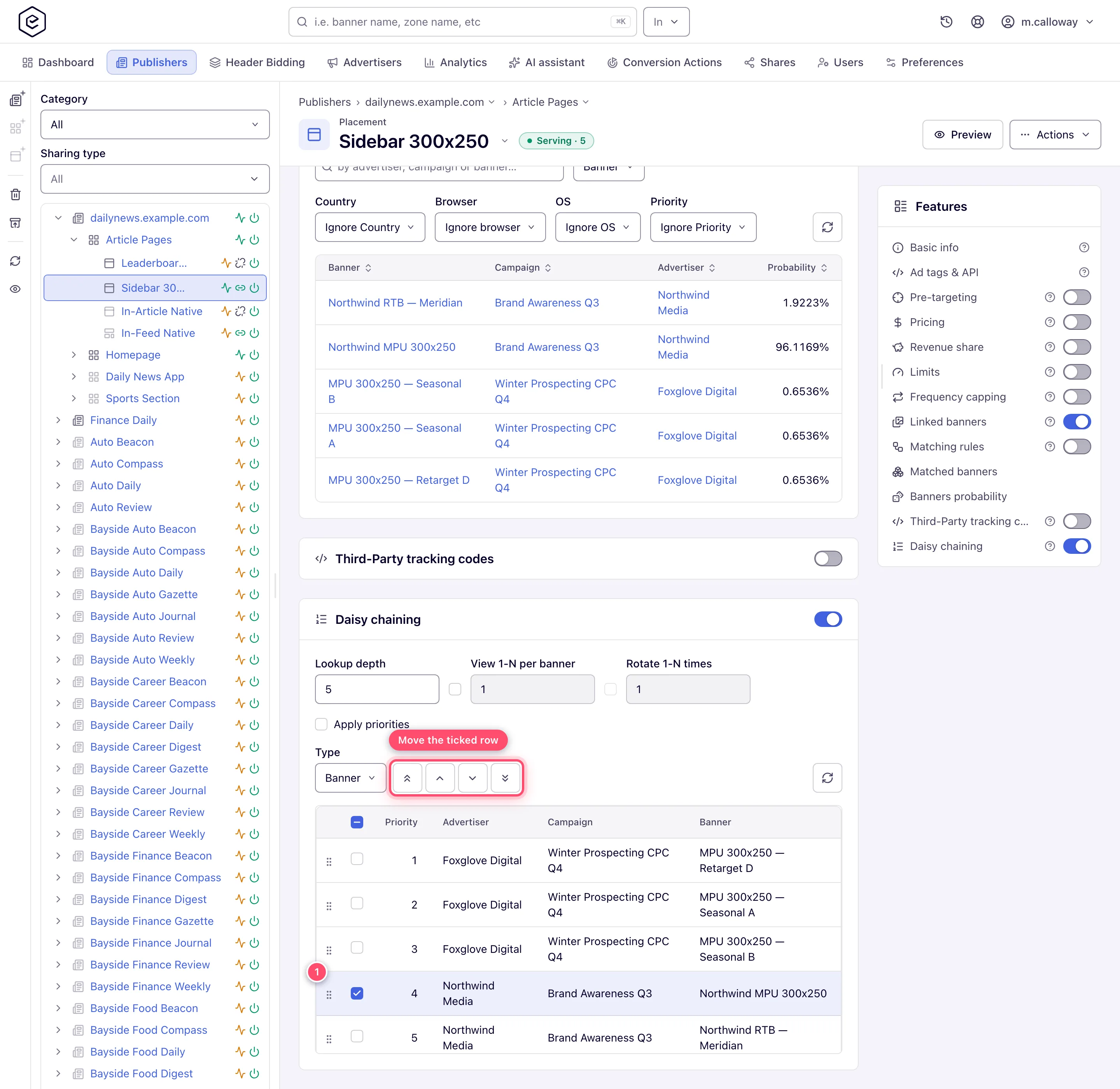Click the eye icon in left sidebar
The height and width of the screenshot is (1089, 1120).
click(16, 289)
